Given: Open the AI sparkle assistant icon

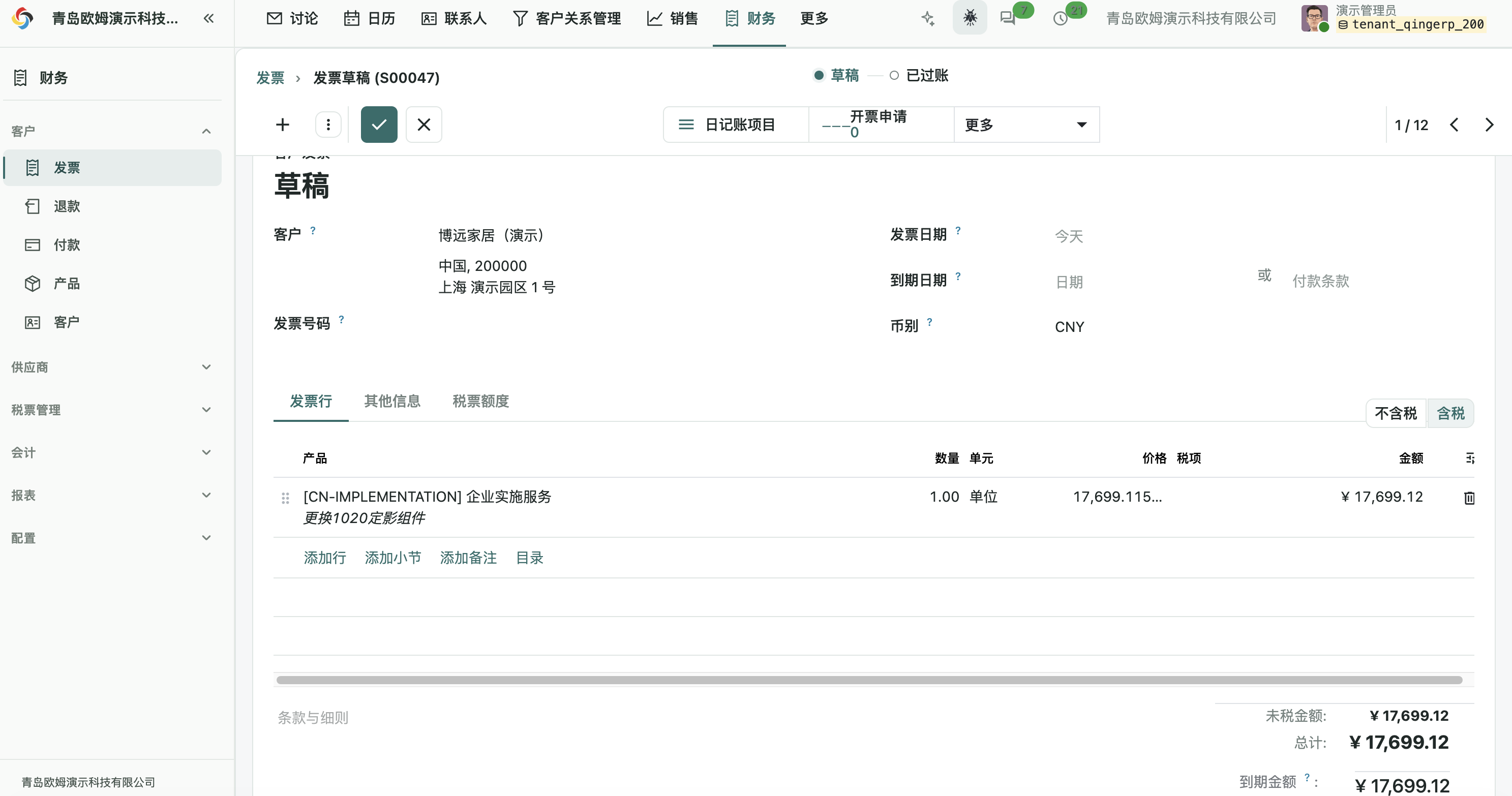Looking at the screenshot, I should tap(927, 18).
